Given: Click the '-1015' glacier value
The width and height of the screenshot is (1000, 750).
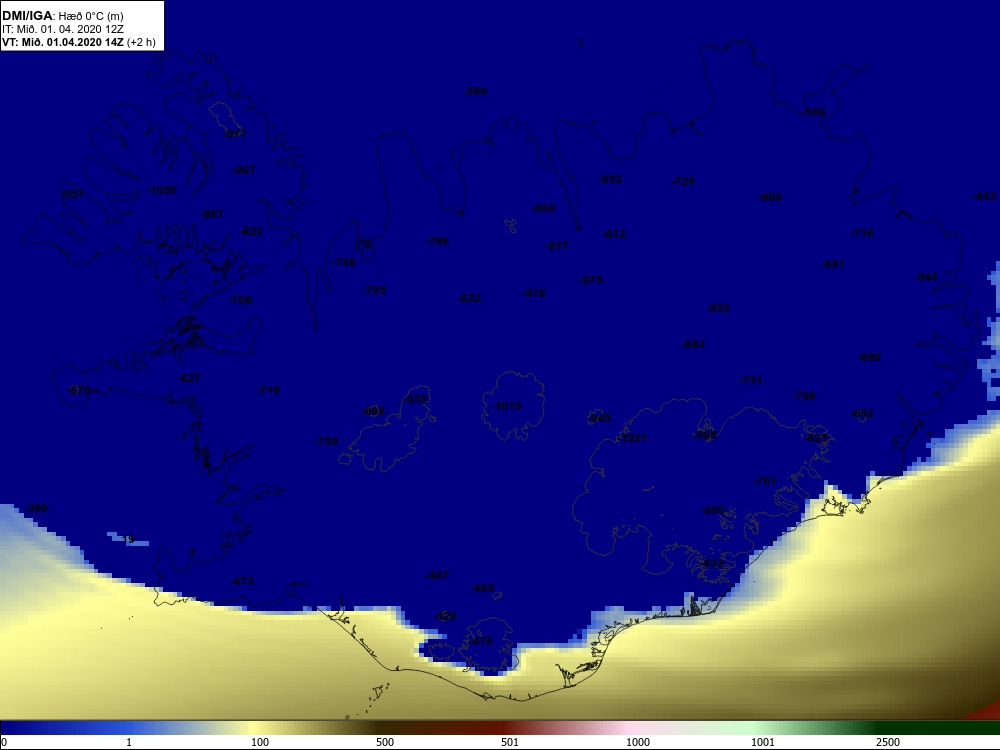Looking at the screenshot, I should 507,406.
